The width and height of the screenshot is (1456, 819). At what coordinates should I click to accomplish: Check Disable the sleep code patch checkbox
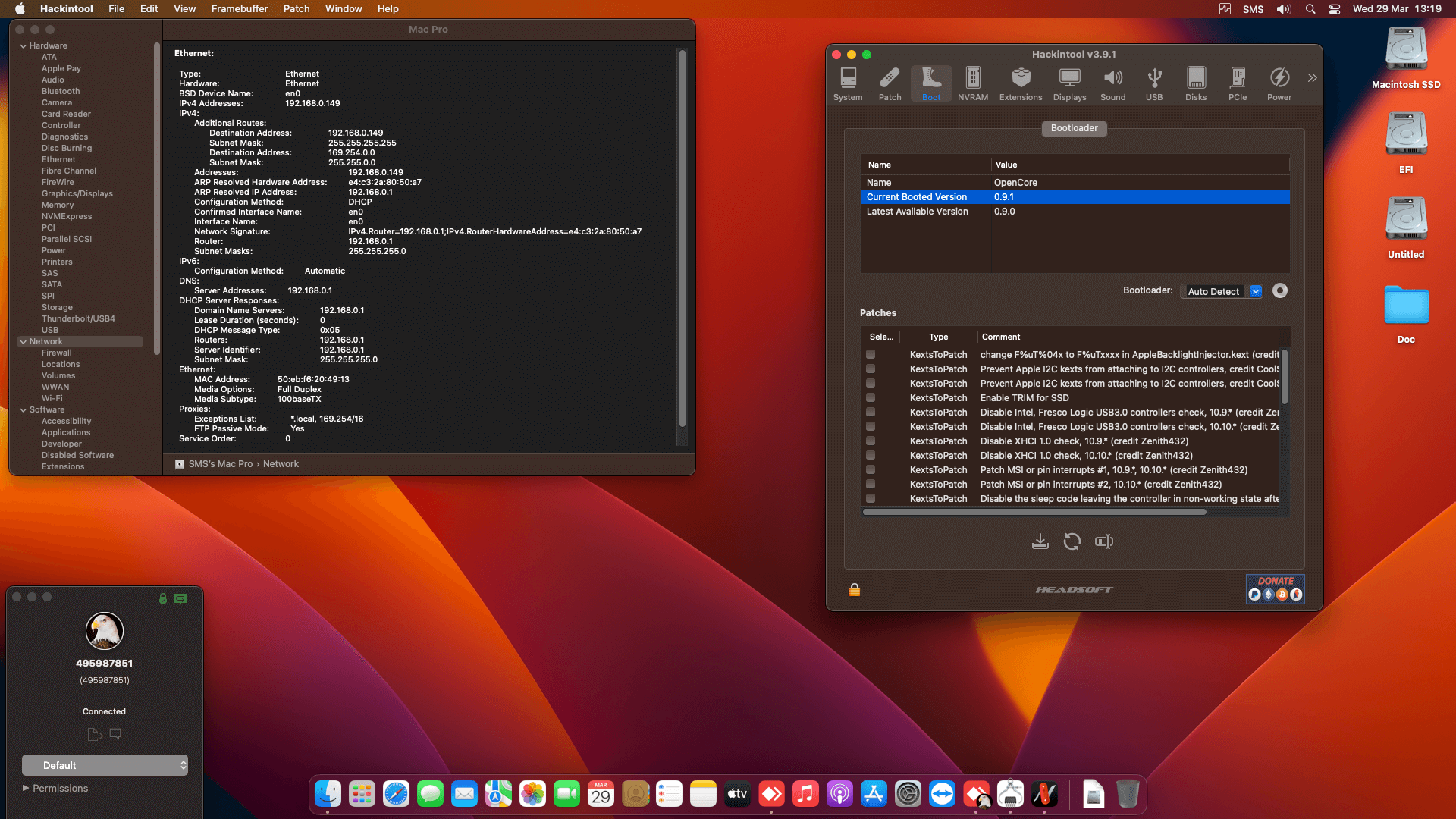click(871, 499)
